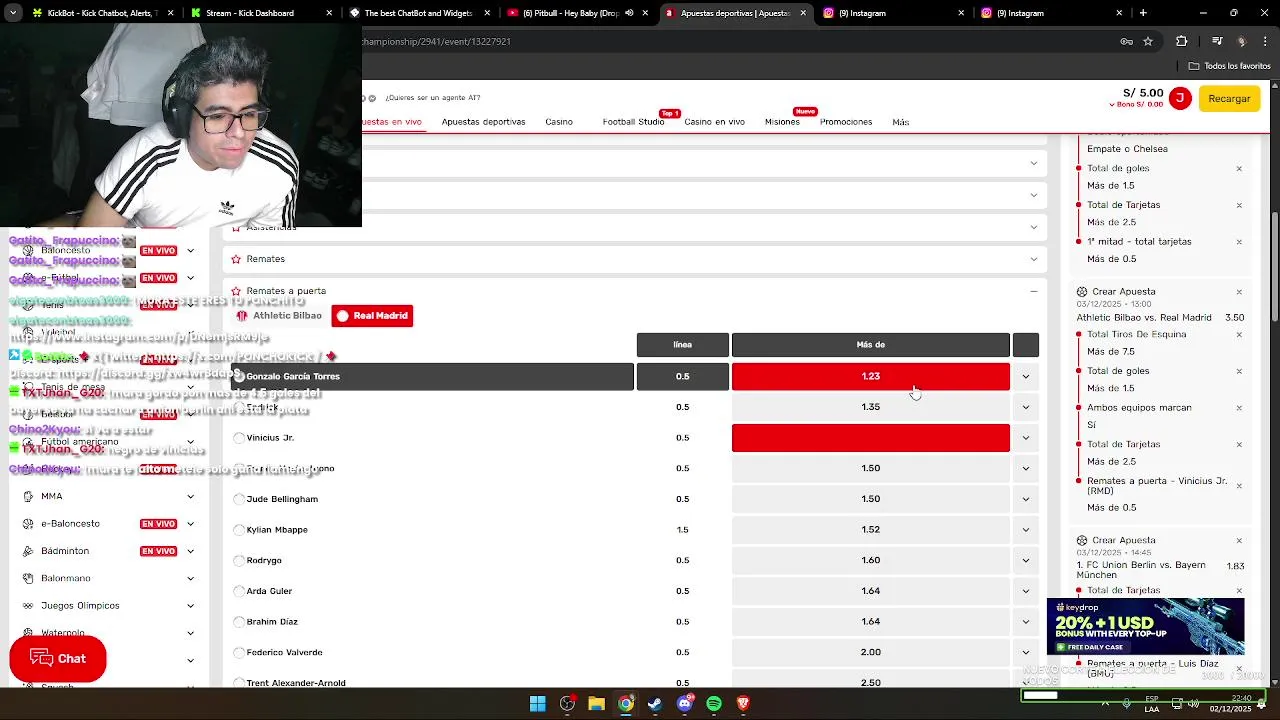Open the Windows Start menu icon
Viewport: 1280px width, 720px height.
point(538,704)
